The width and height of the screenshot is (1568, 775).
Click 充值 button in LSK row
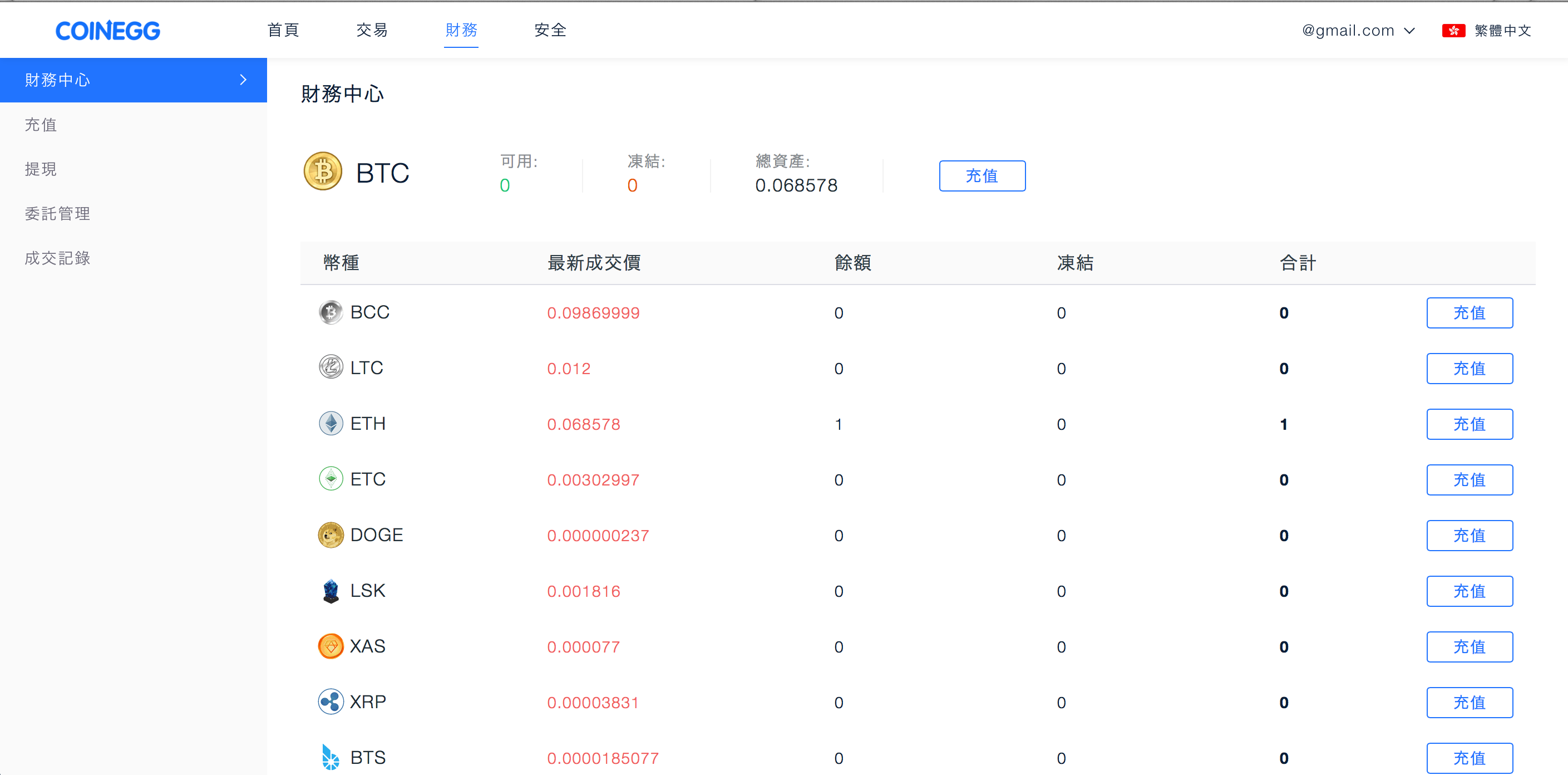tap(1470, 591)
